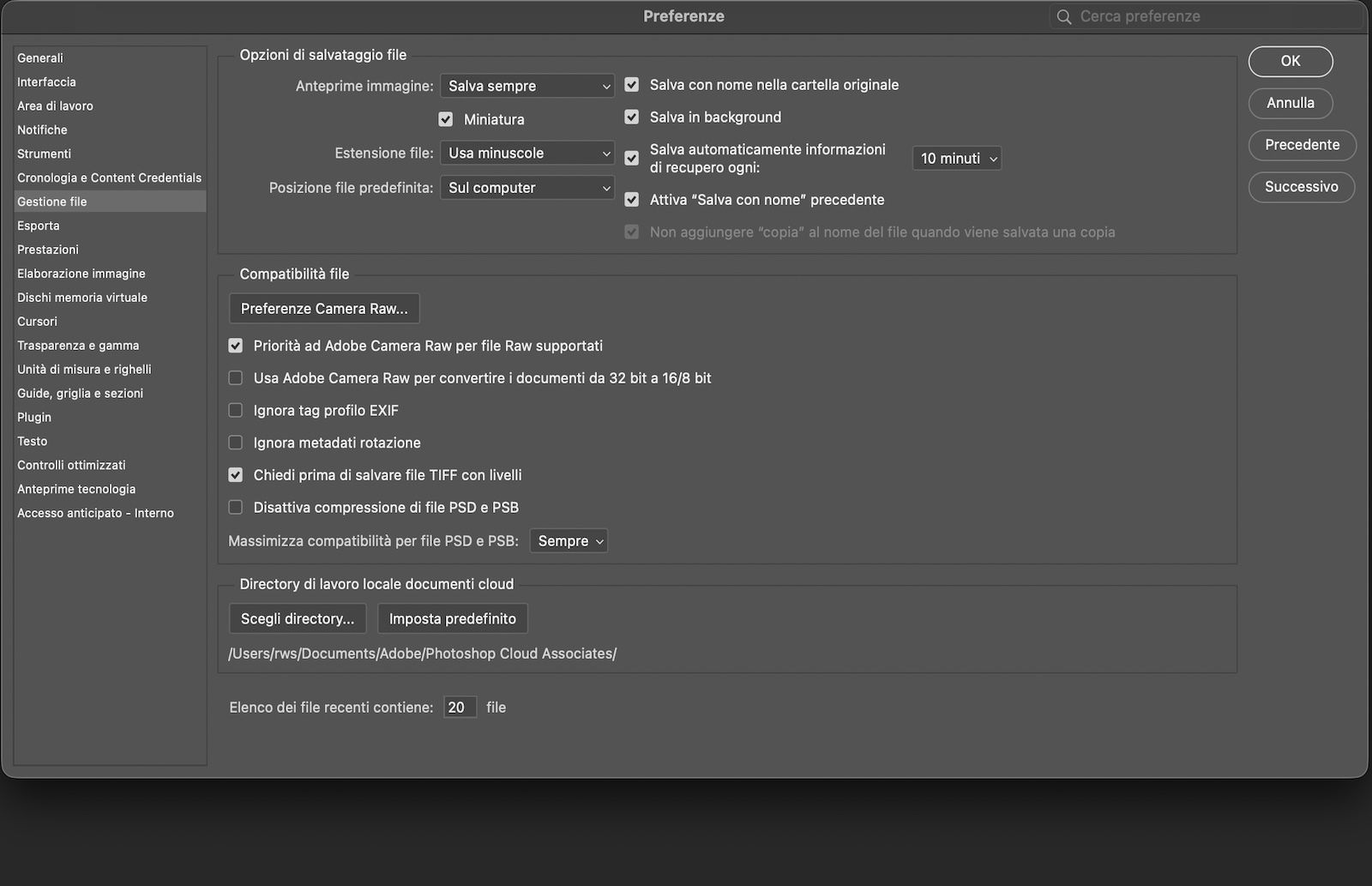Confirm preferences with OK
Screen dimensions: 1372x886
(1291, 61)
